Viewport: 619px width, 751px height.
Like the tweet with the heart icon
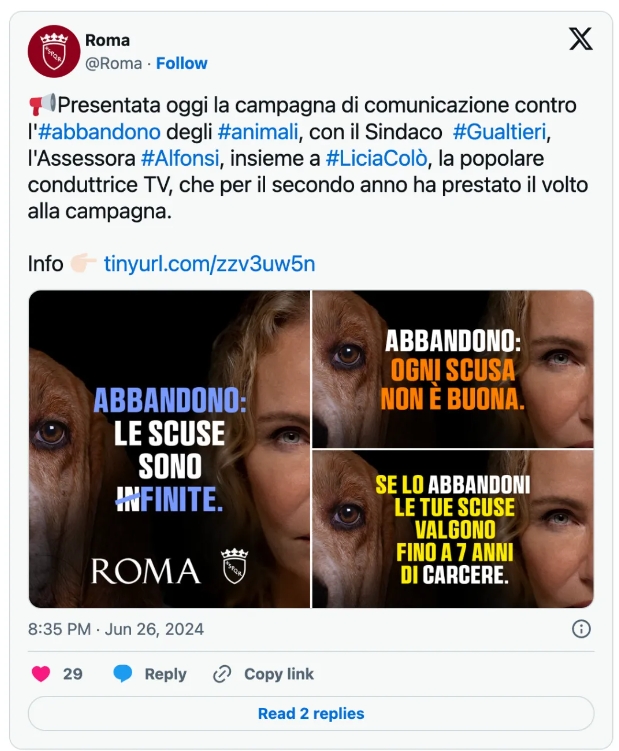pos(41,673)
